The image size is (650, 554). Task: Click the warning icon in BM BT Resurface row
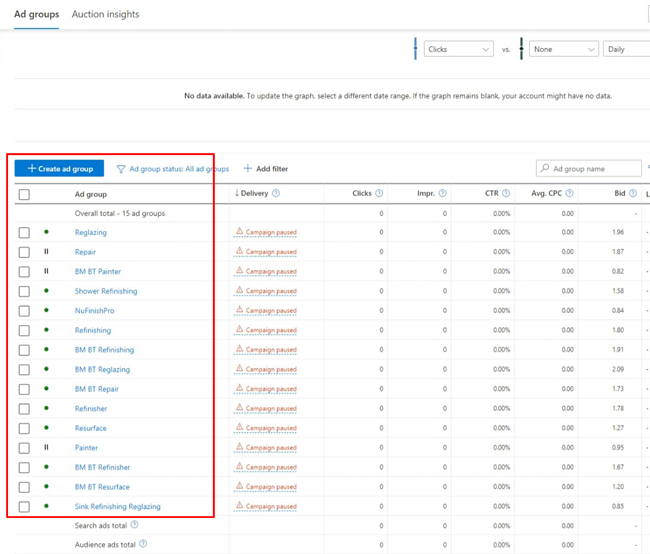[239, 486]
